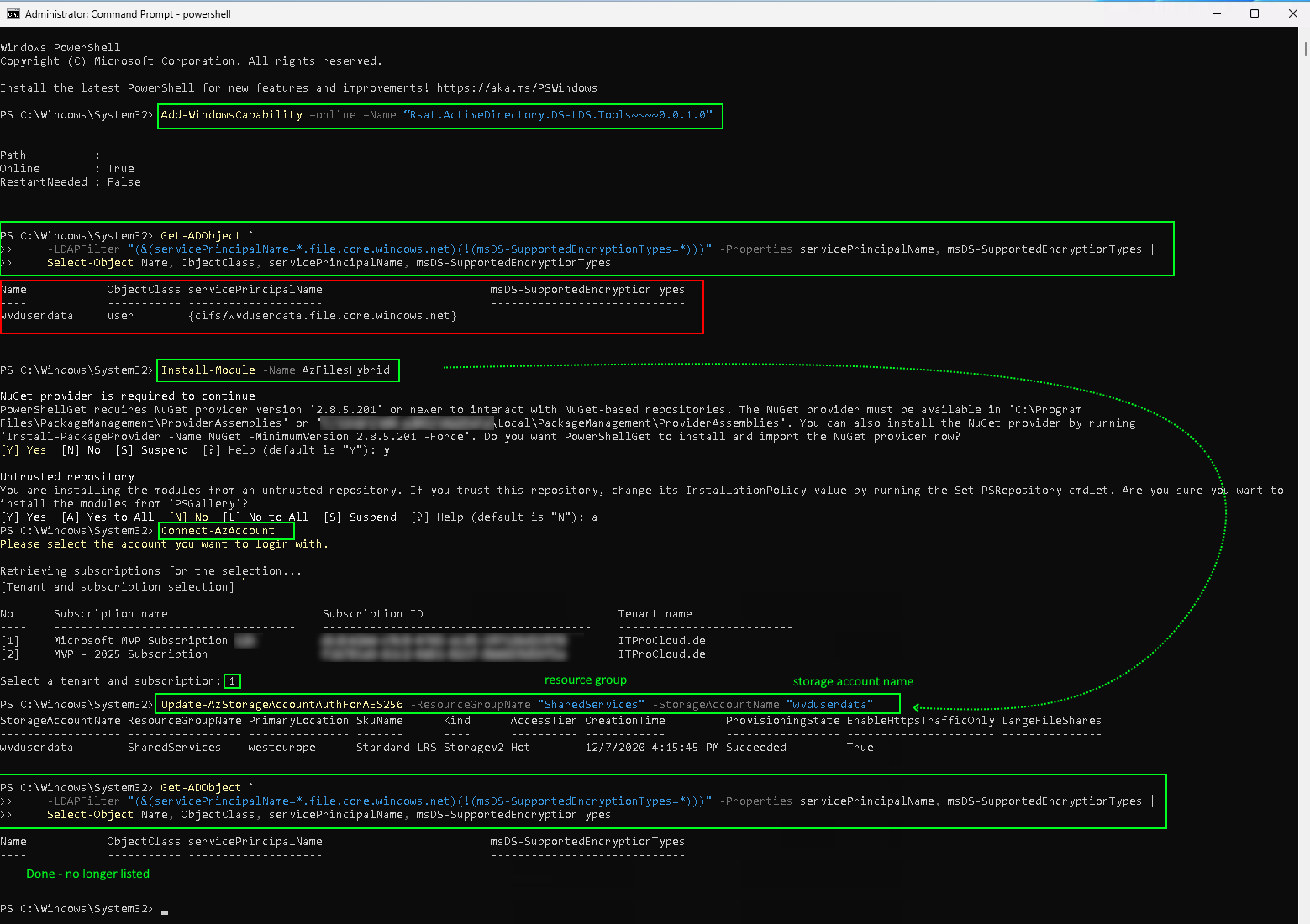Click the Install-Module AzFilesHybrid highlighted command
This screenshot has width=1310, height=924.
point(277,370)
